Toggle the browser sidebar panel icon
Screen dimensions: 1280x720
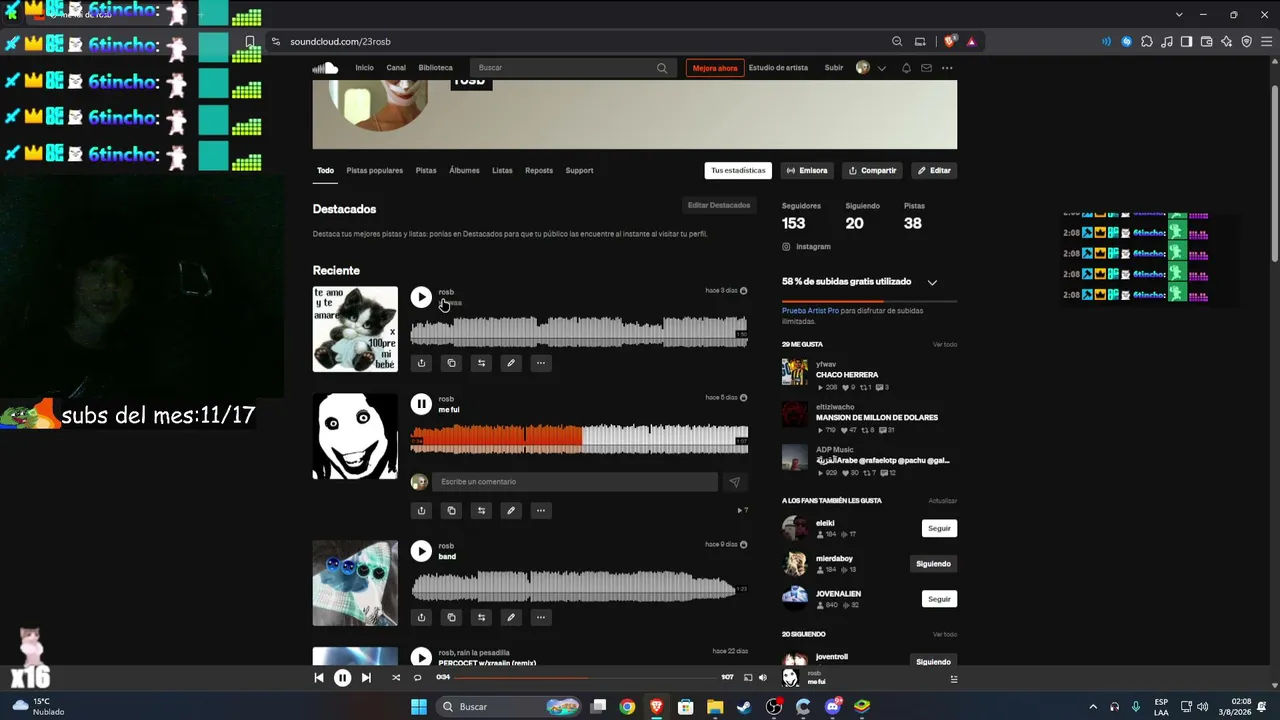tap(1187, 42)
